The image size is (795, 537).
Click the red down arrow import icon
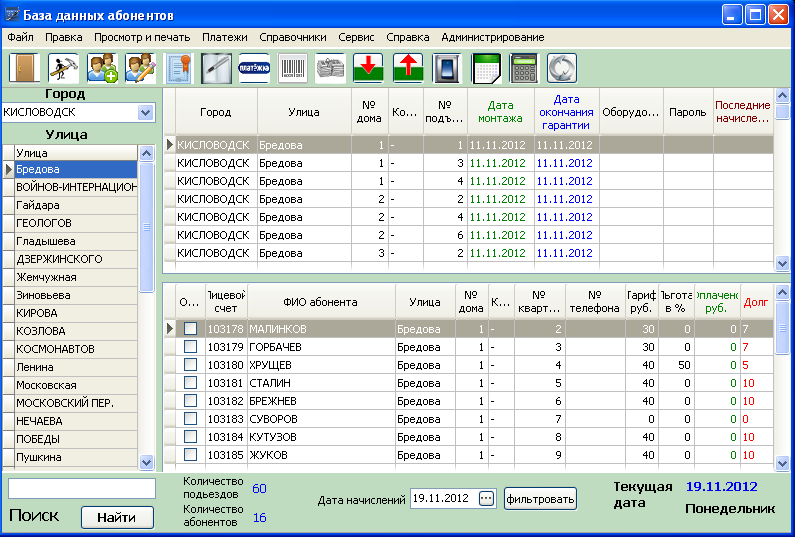pyautogui.click(x=369, y=67)
